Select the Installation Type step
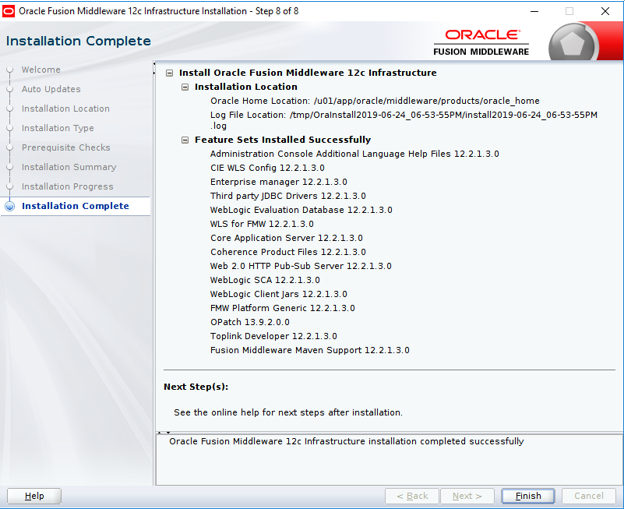 point(58,128)
